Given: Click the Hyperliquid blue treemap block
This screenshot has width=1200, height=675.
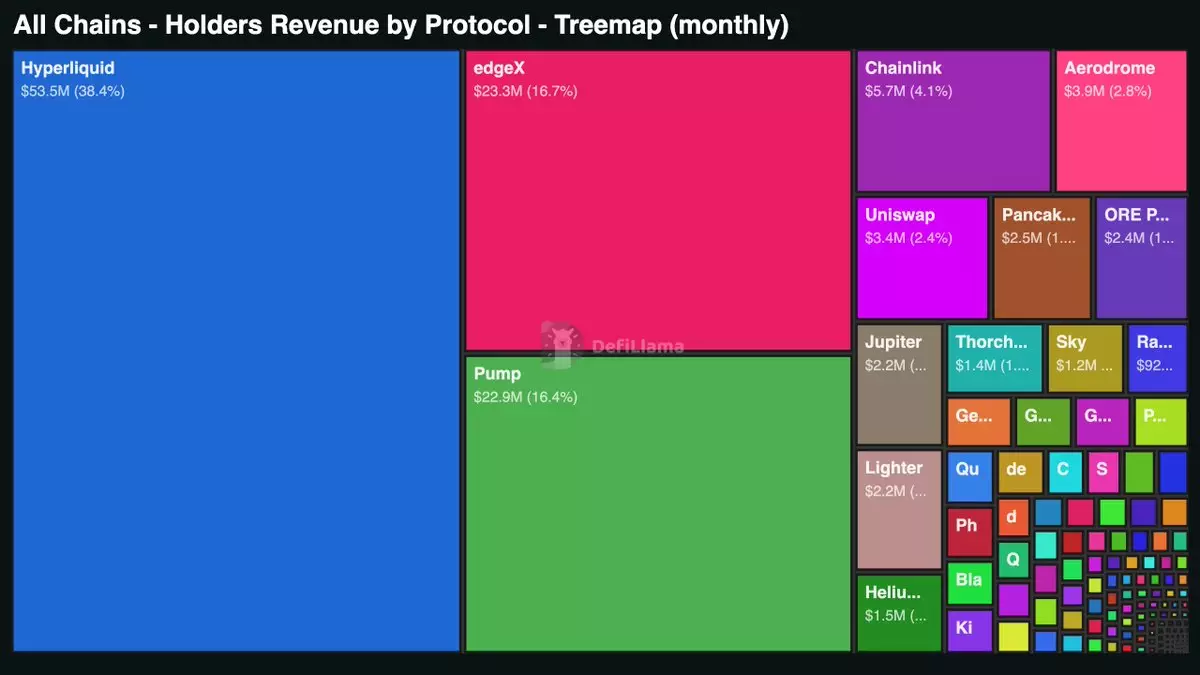Looking at the screenshot, I should point(236,351).
